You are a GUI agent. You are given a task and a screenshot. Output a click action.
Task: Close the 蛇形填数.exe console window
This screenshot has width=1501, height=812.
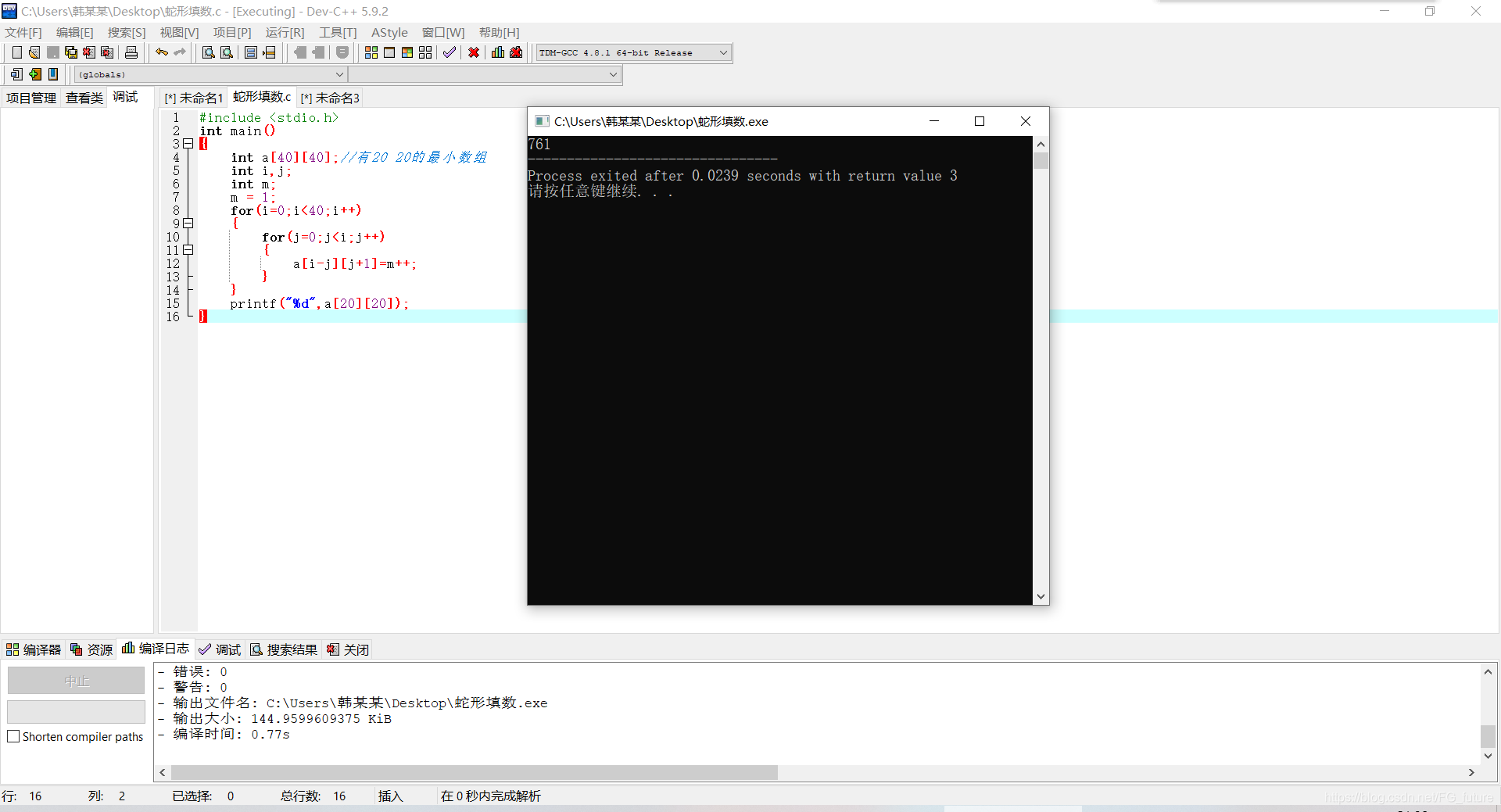[x=1026, y=121]
